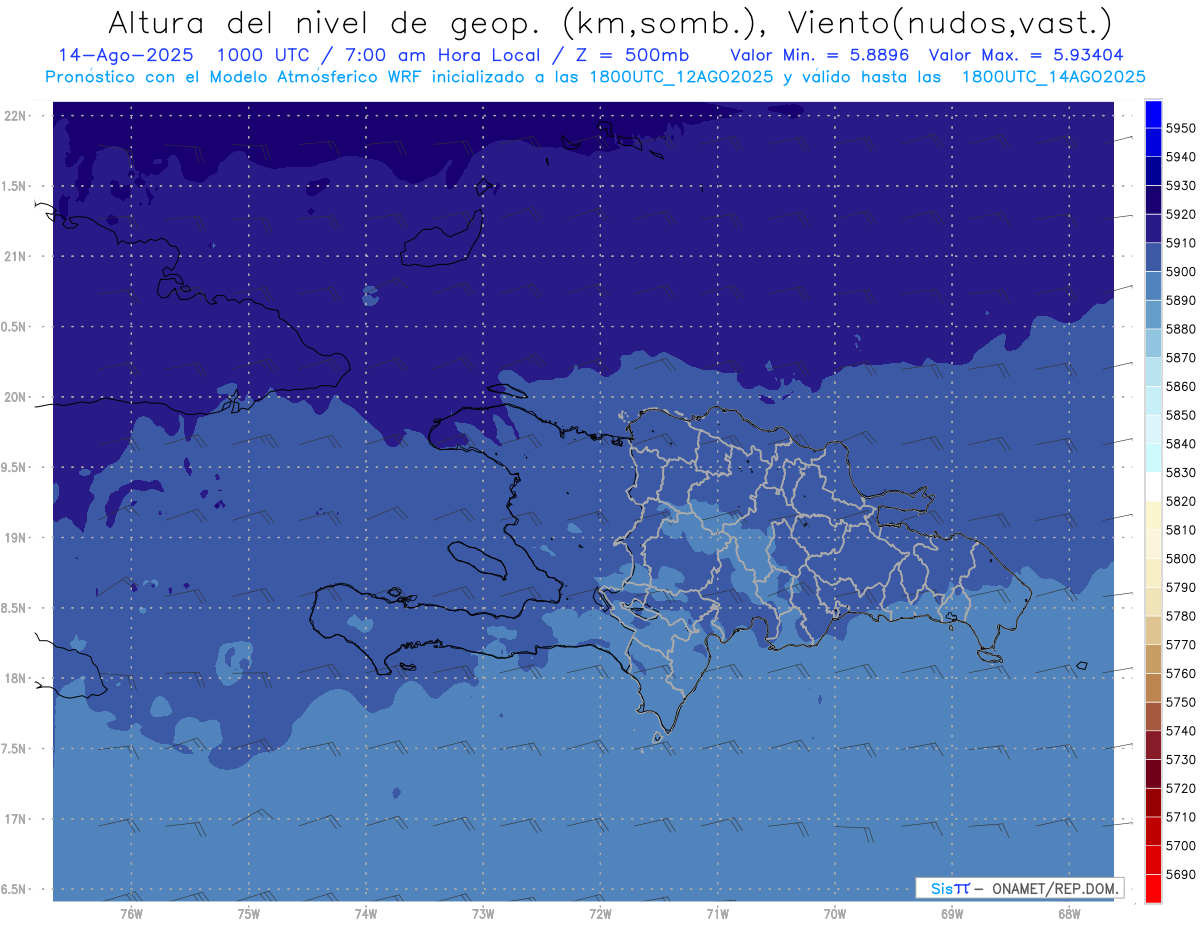Click the '5770' colorbar value
Viewport: 1200px width, 927px height.
[1181, 644]
